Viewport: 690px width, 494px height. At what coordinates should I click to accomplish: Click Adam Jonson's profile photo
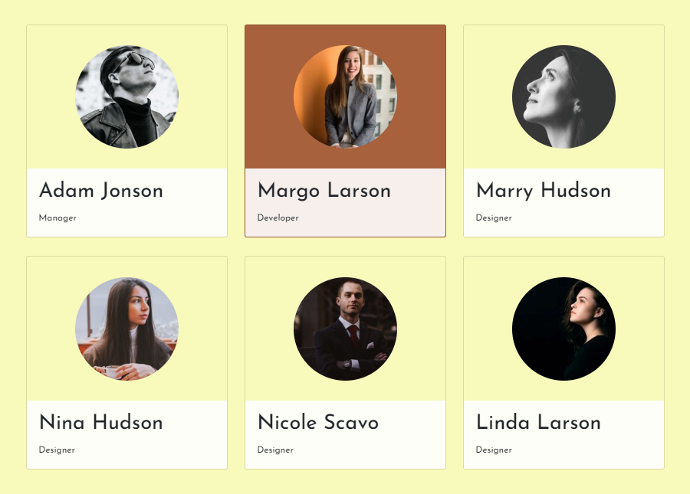(127, 97)
